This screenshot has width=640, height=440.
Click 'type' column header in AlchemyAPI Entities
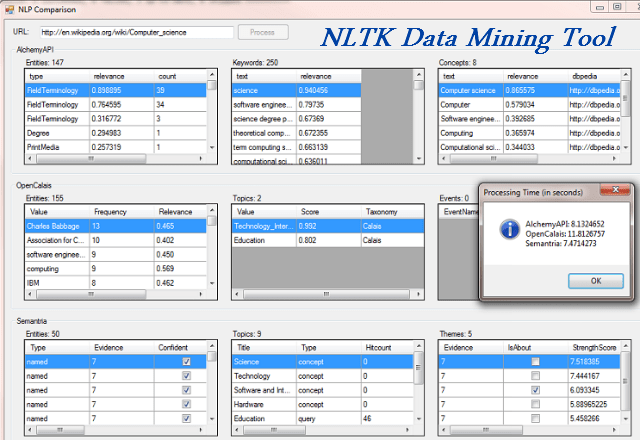[57, 76]
